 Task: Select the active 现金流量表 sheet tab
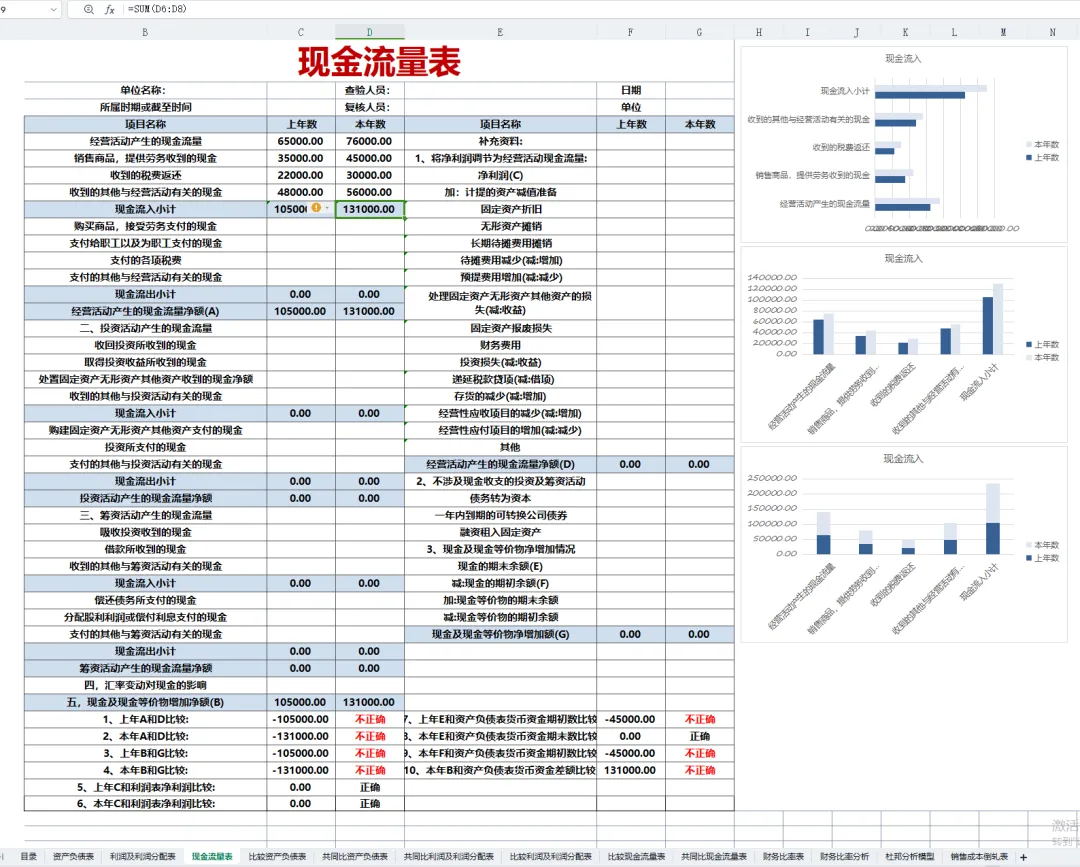click(x=212, y=857)
